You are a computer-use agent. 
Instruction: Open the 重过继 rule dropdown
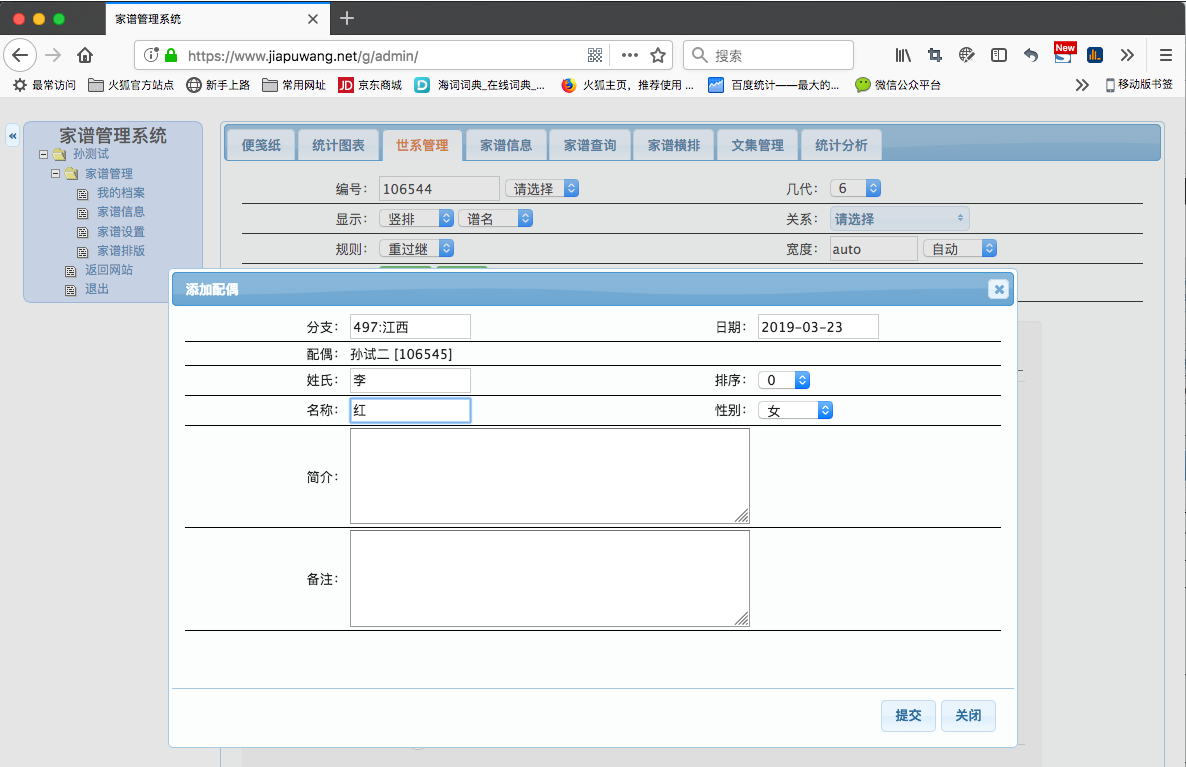tap(416, 248)
